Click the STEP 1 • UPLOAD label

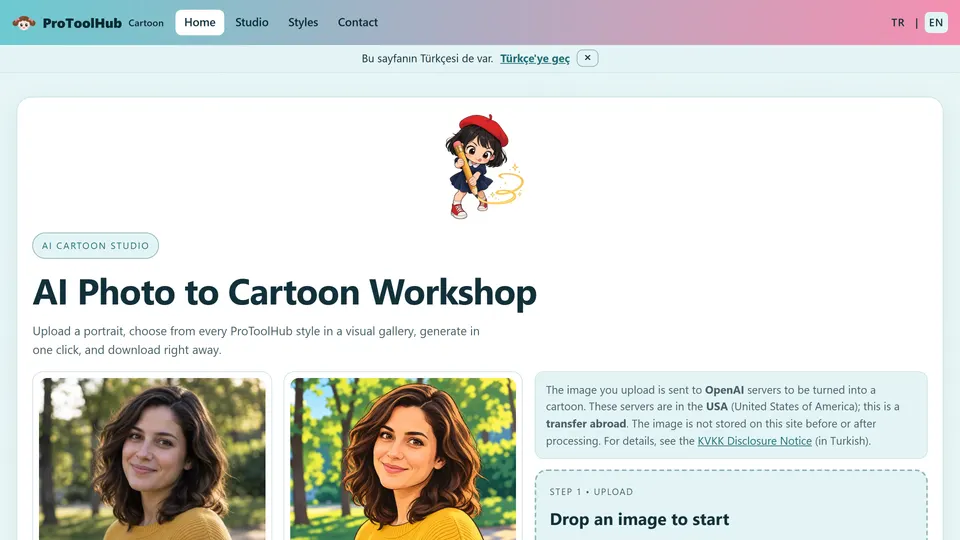click(x=591, y=492)
